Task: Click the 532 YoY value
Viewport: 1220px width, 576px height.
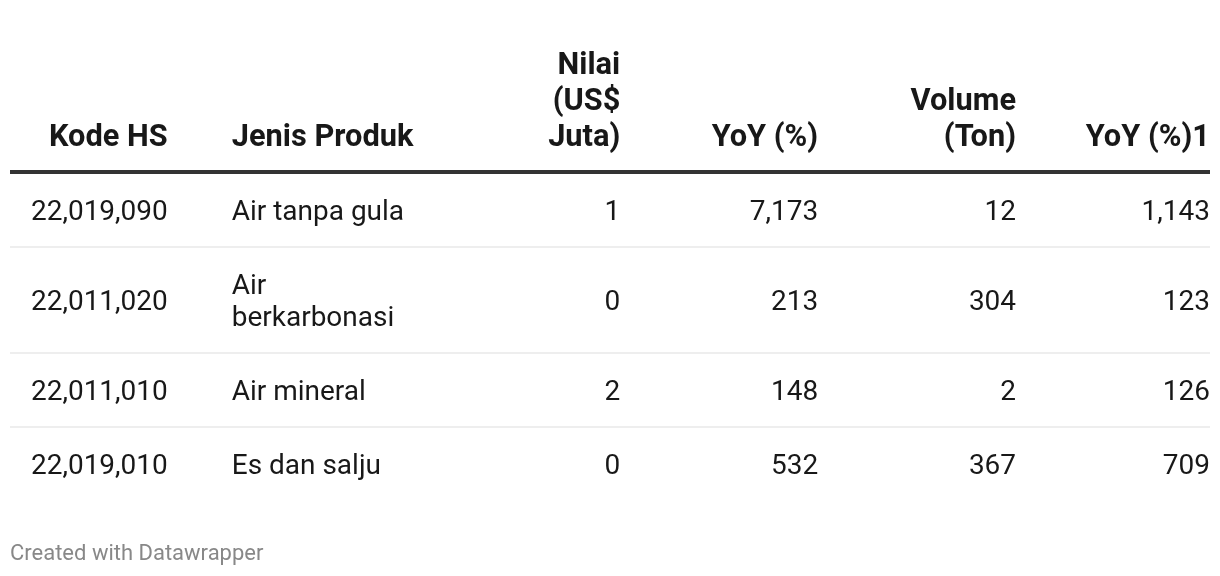Action: point(794,464)
